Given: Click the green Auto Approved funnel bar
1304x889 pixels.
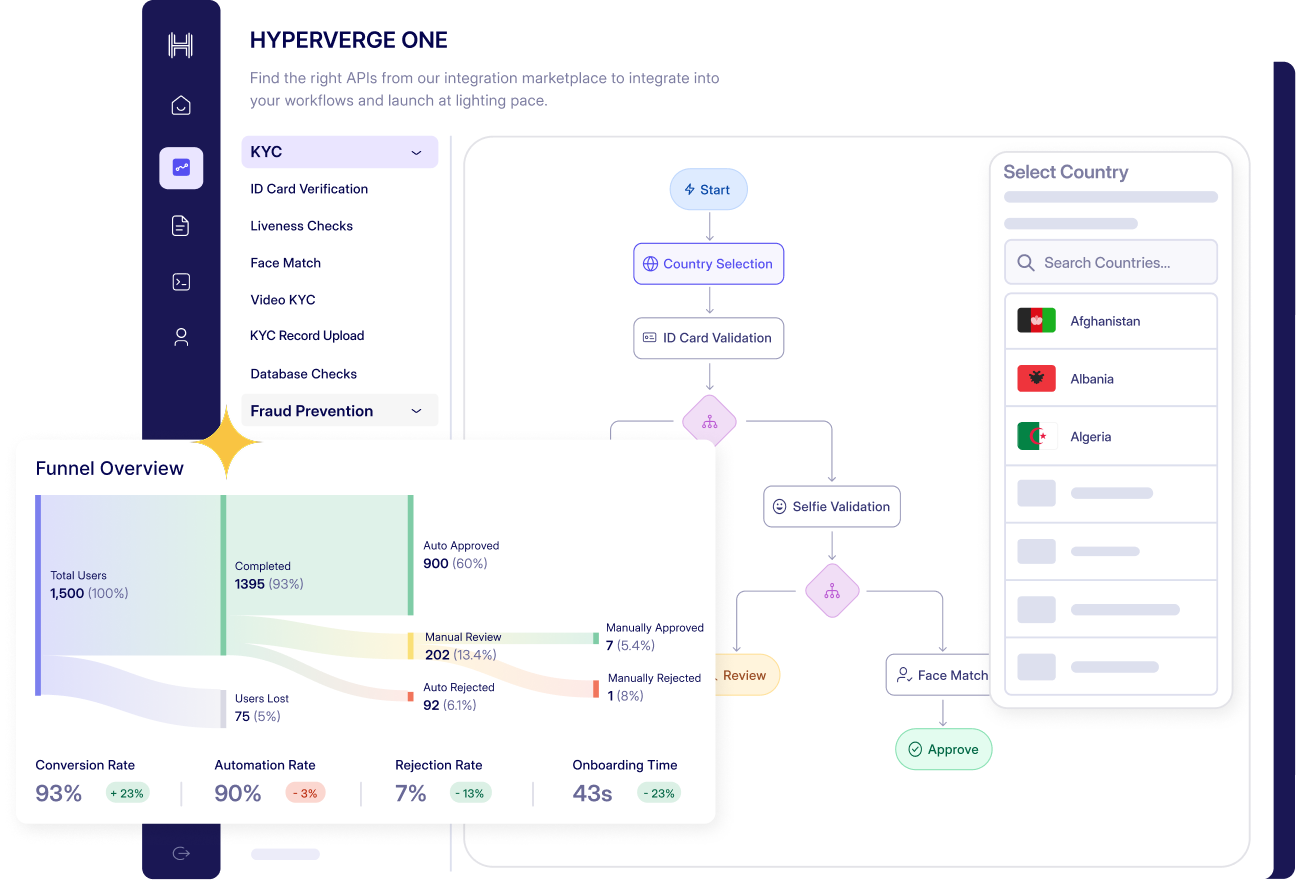Looking at the screenshot, I should 411,555.
